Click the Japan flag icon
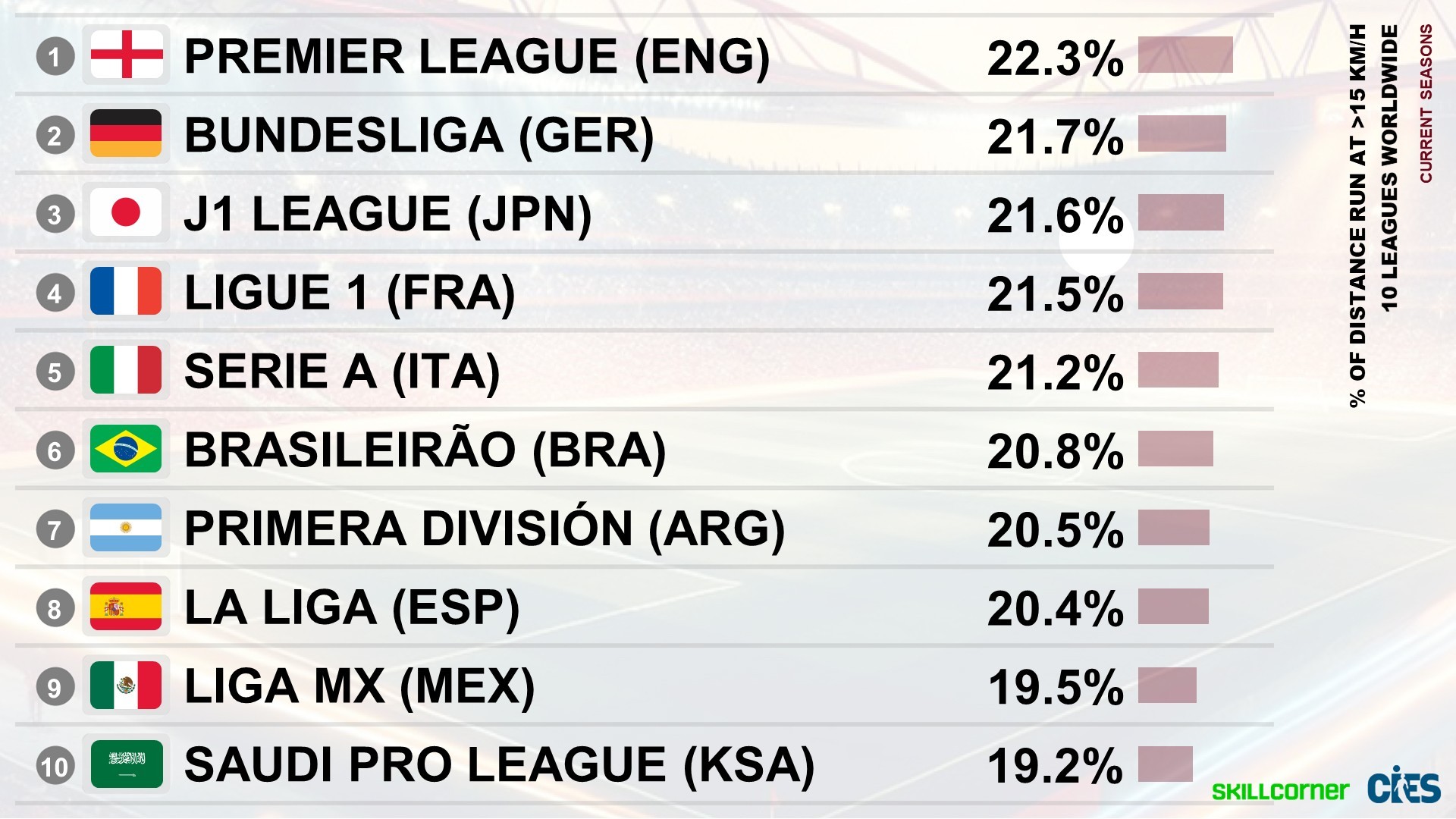 tap(126, 213)
